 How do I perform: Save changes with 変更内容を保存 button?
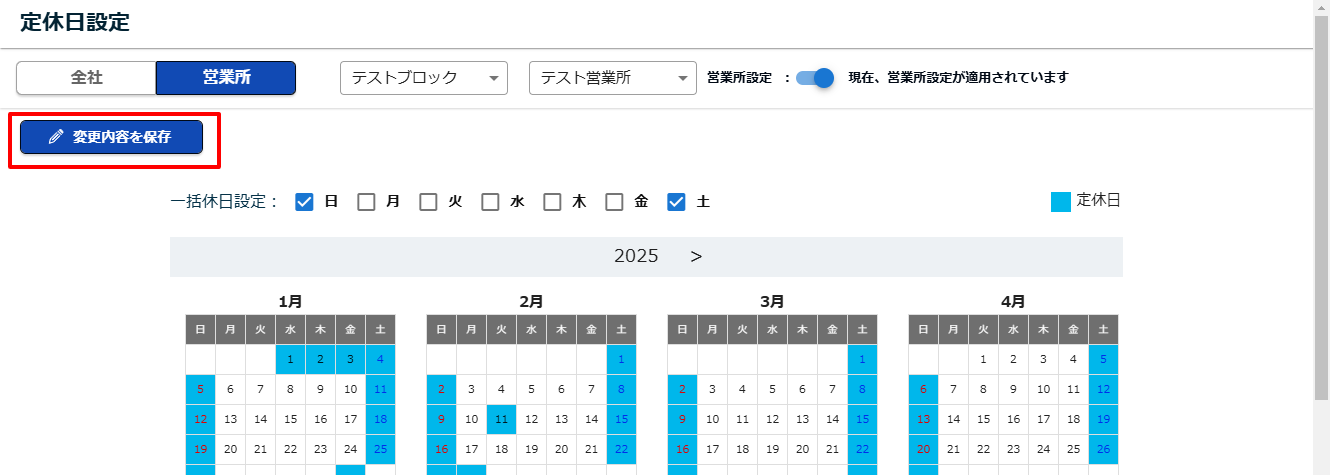click(x=112, y=138)
